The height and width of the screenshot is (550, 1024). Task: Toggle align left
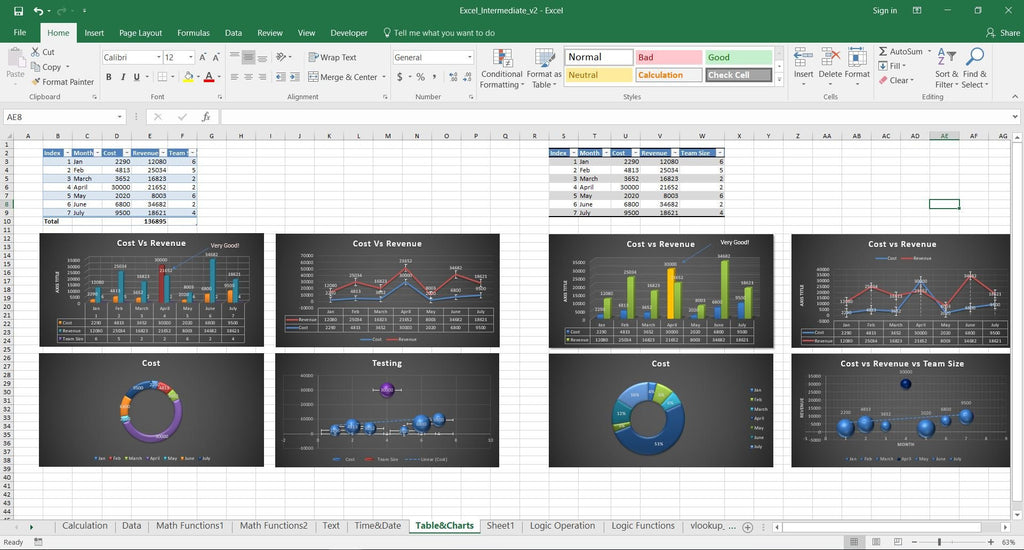click(x=234, y=77)
